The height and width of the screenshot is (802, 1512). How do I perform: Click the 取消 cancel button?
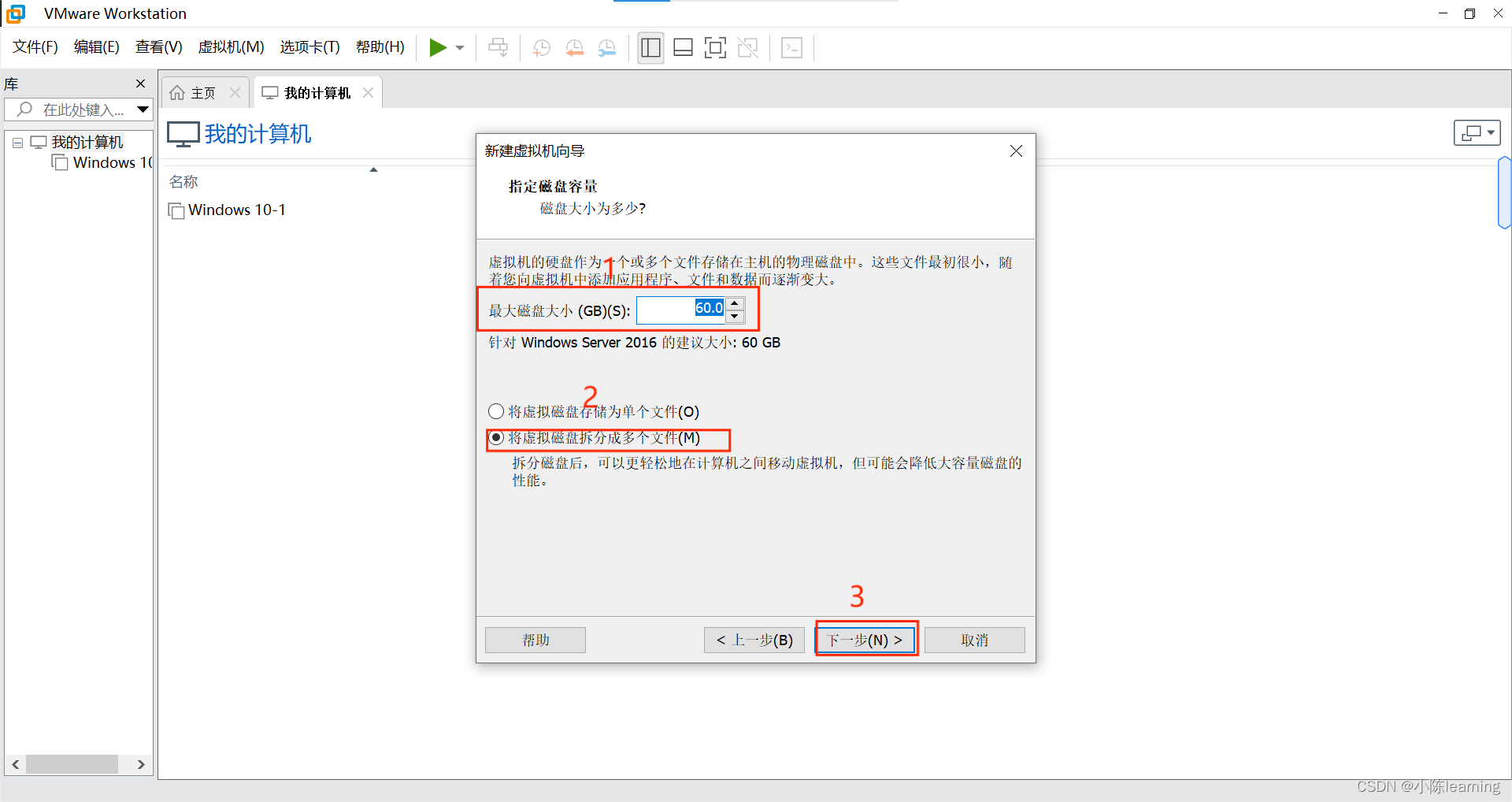click(x=975, y=640)
